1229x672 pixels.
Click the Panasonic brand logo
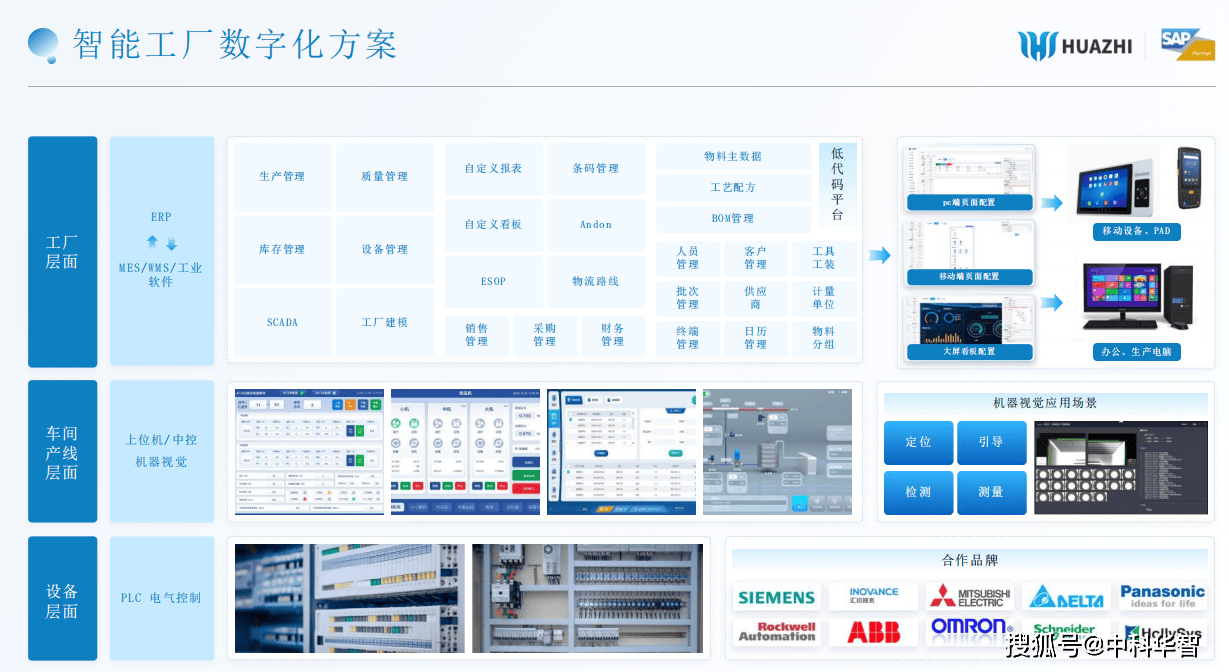[x=1162, y=597]
